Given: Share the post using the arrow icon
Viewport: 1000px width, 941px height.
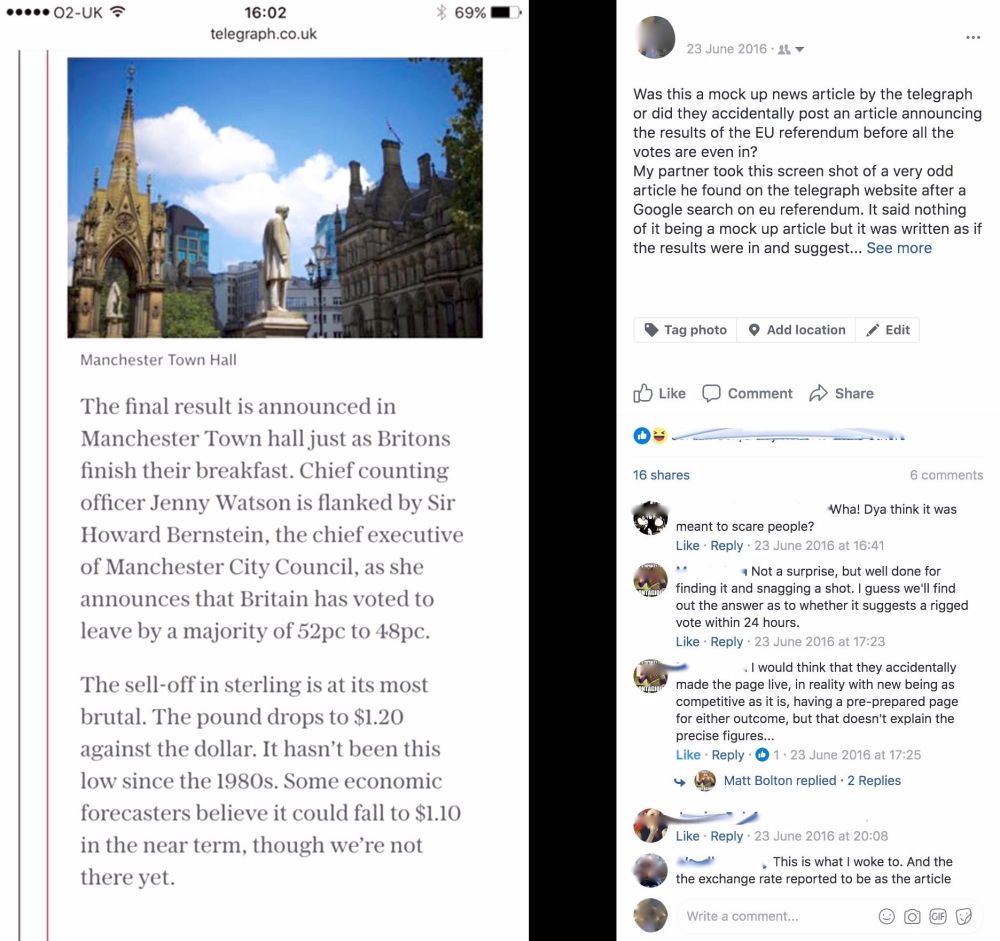Looking at the screenshot, I should pyautogui.click(x=818, y=394).
